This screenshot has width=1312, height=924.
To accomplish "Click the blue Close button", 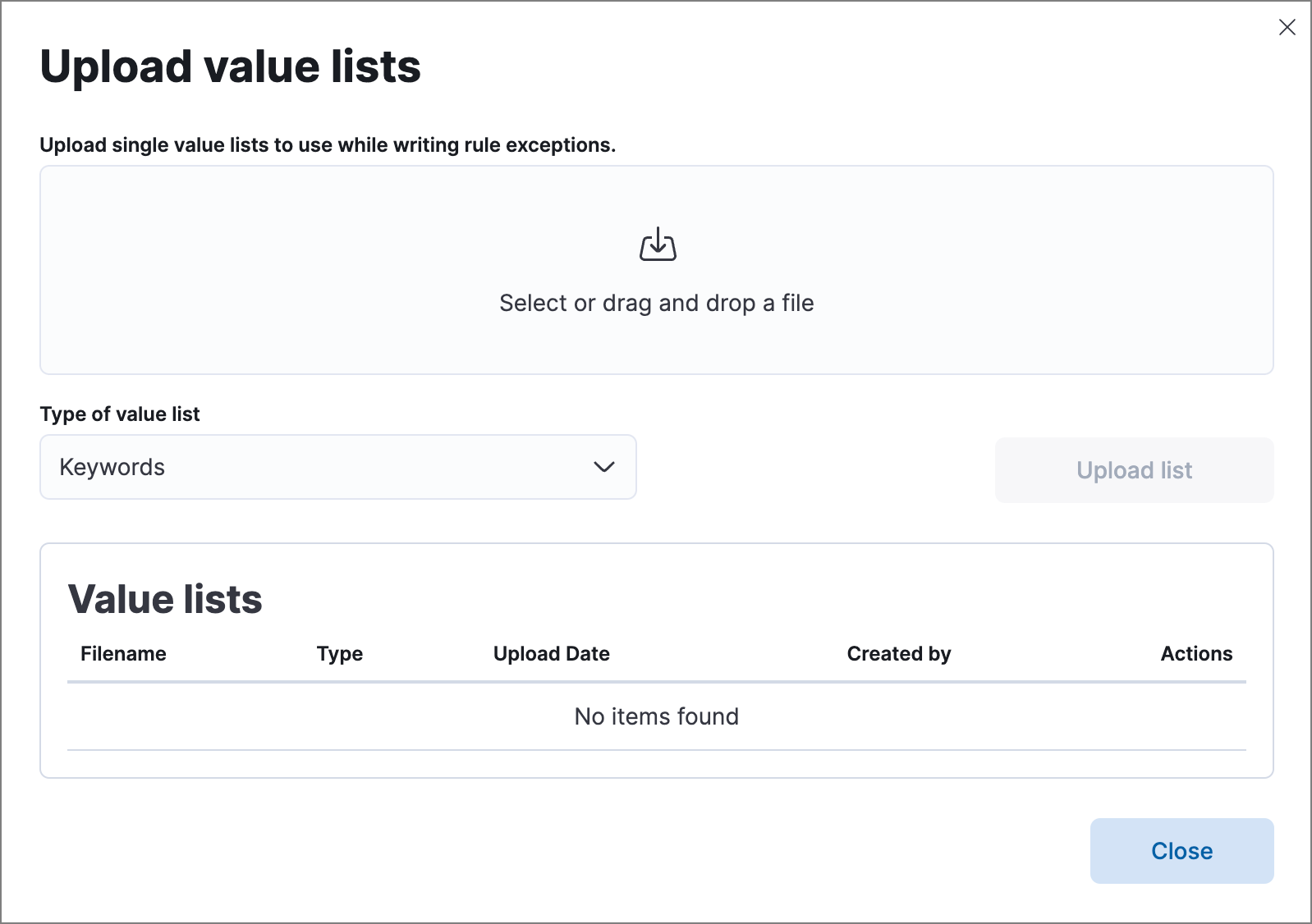I will coord(1181,851).
